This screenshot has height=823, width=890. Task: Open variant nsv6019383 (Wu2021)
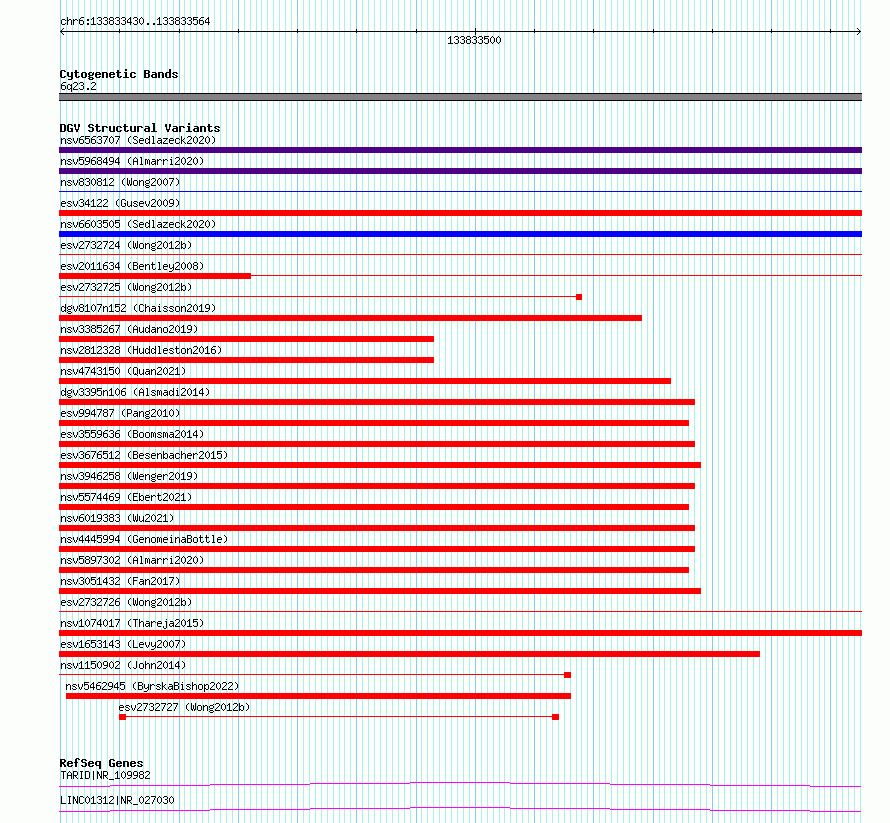point(117,518)
